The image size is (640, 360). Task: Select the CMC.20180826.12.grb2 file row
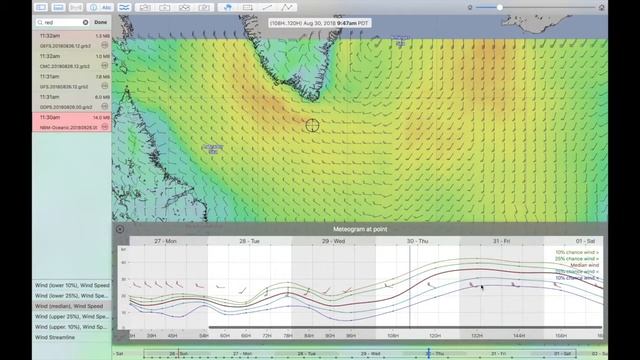point(72,61)
